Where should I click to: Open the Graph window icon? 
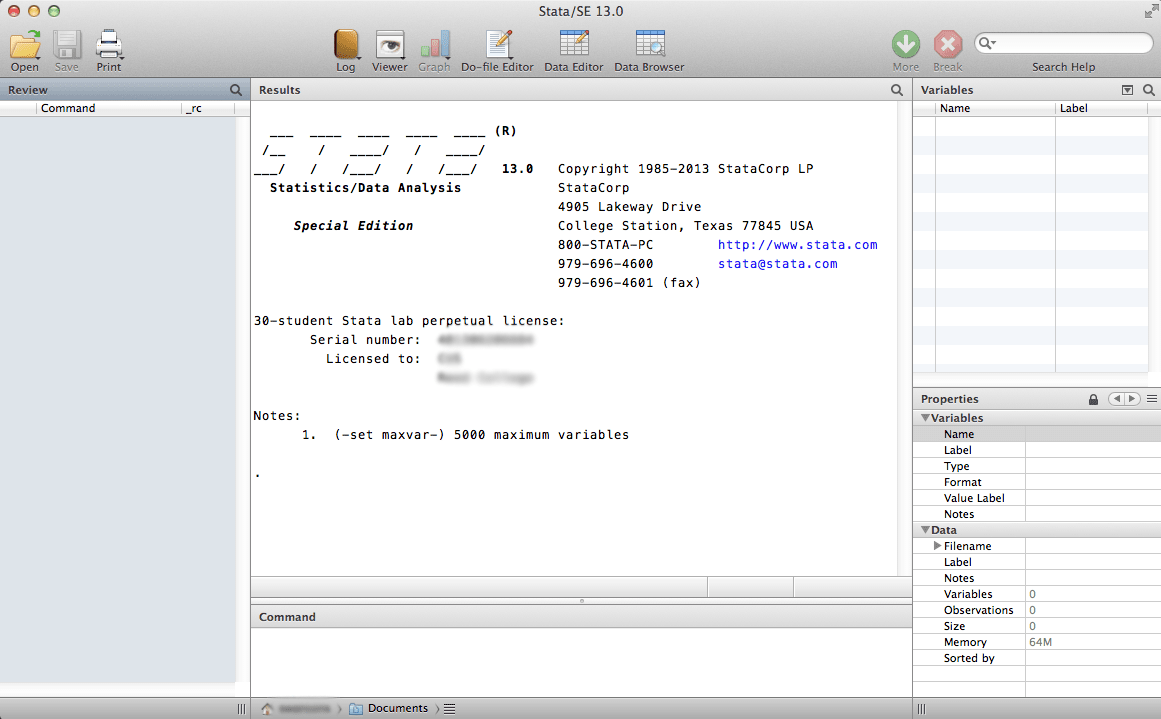click(434, 45)
